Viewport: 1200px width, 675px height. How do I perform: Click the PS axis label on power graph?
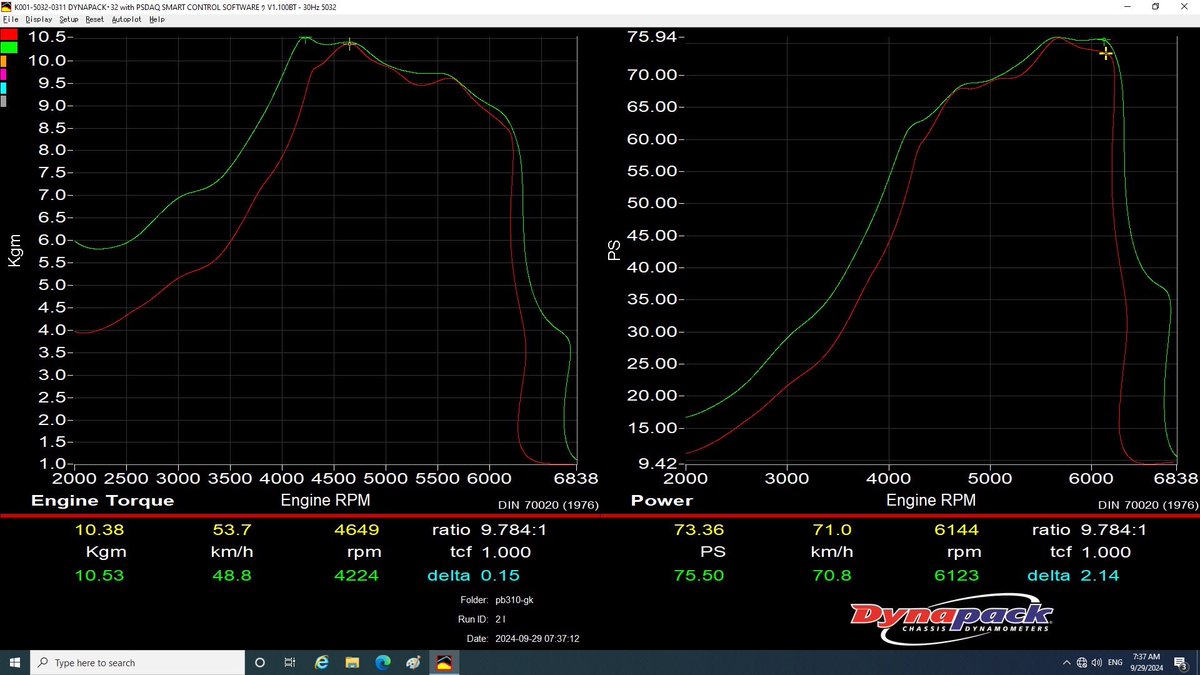tap(614, 250)
